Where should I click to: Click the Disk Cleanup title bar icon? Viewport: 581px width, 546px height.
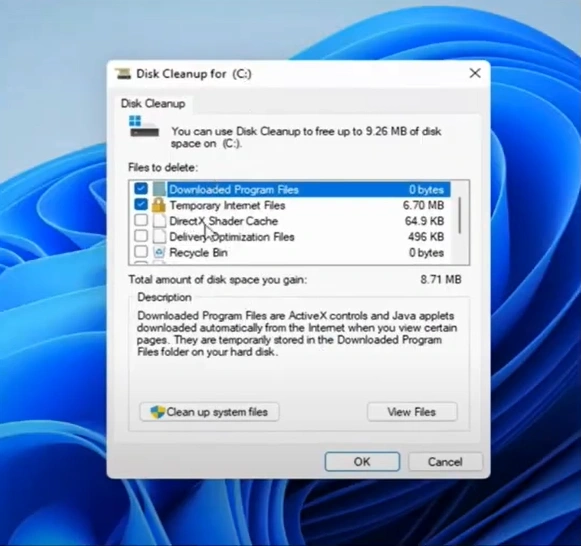point(123,73)
